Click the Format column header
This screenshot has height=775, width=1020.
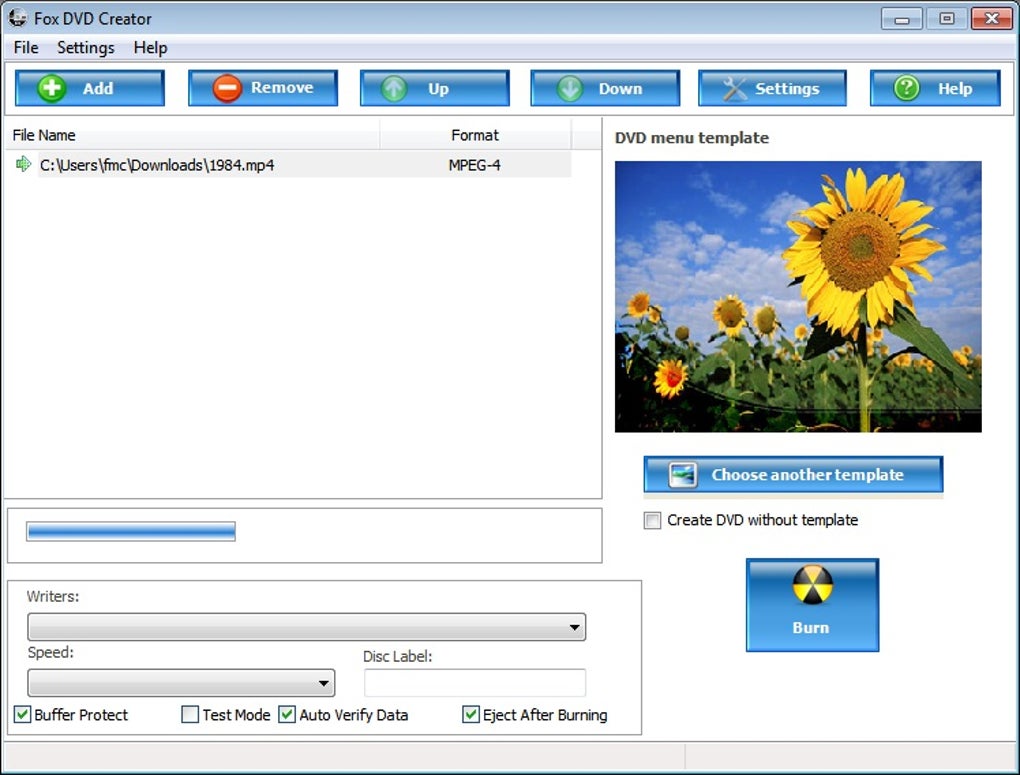[476, 135]
